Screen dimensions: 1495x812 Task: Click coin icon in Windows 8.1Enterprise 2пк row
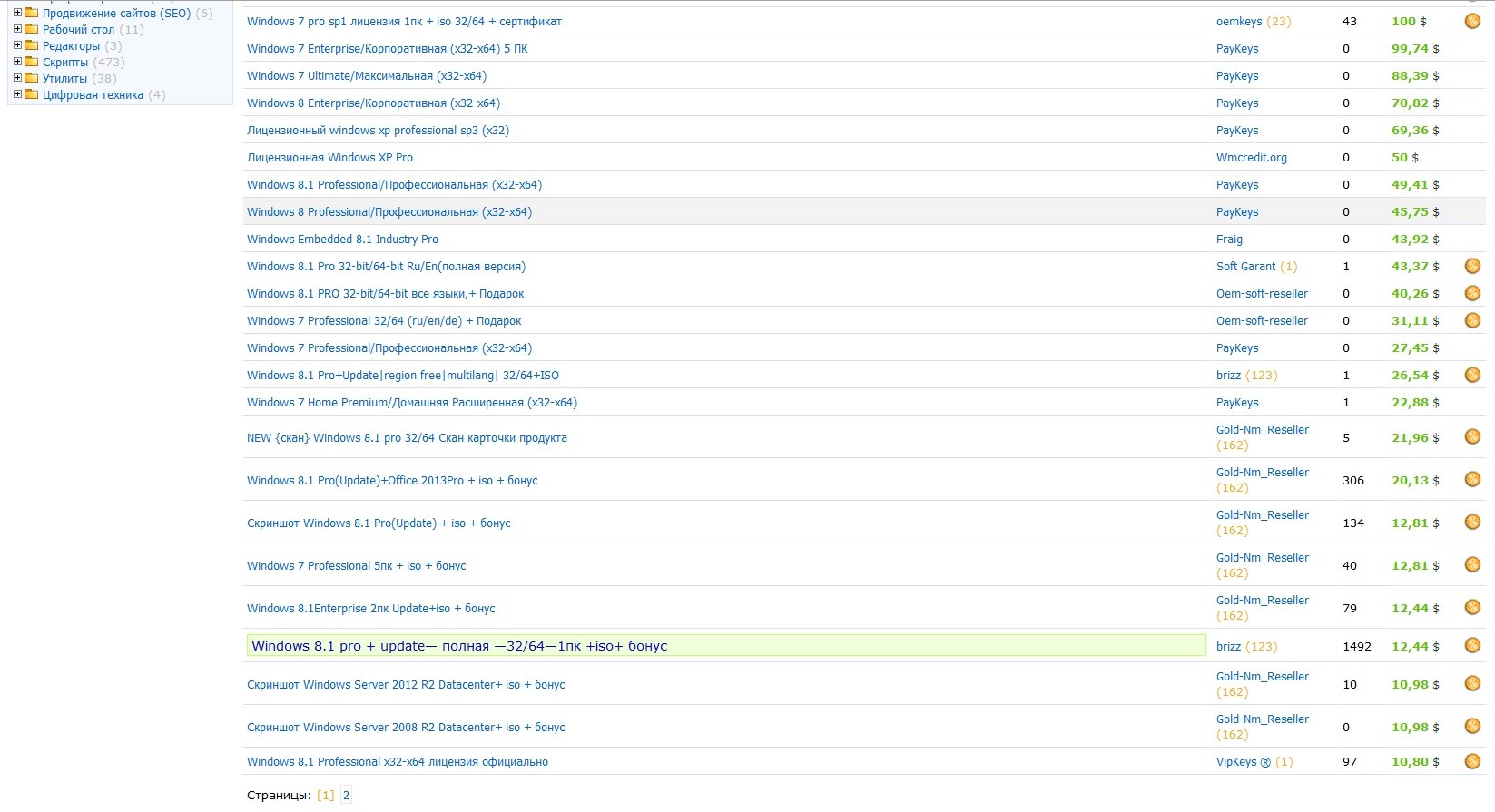(1472, 607)
